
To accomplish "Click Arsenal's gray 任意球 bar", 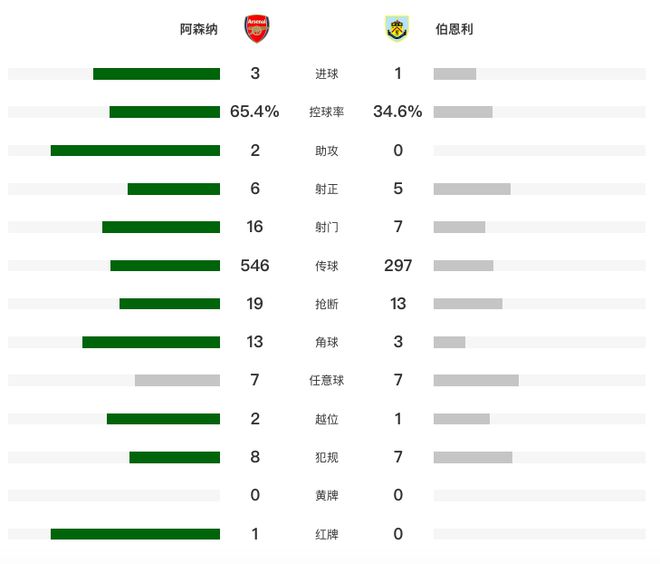I will pyautogui.click(x=177, y=380).
